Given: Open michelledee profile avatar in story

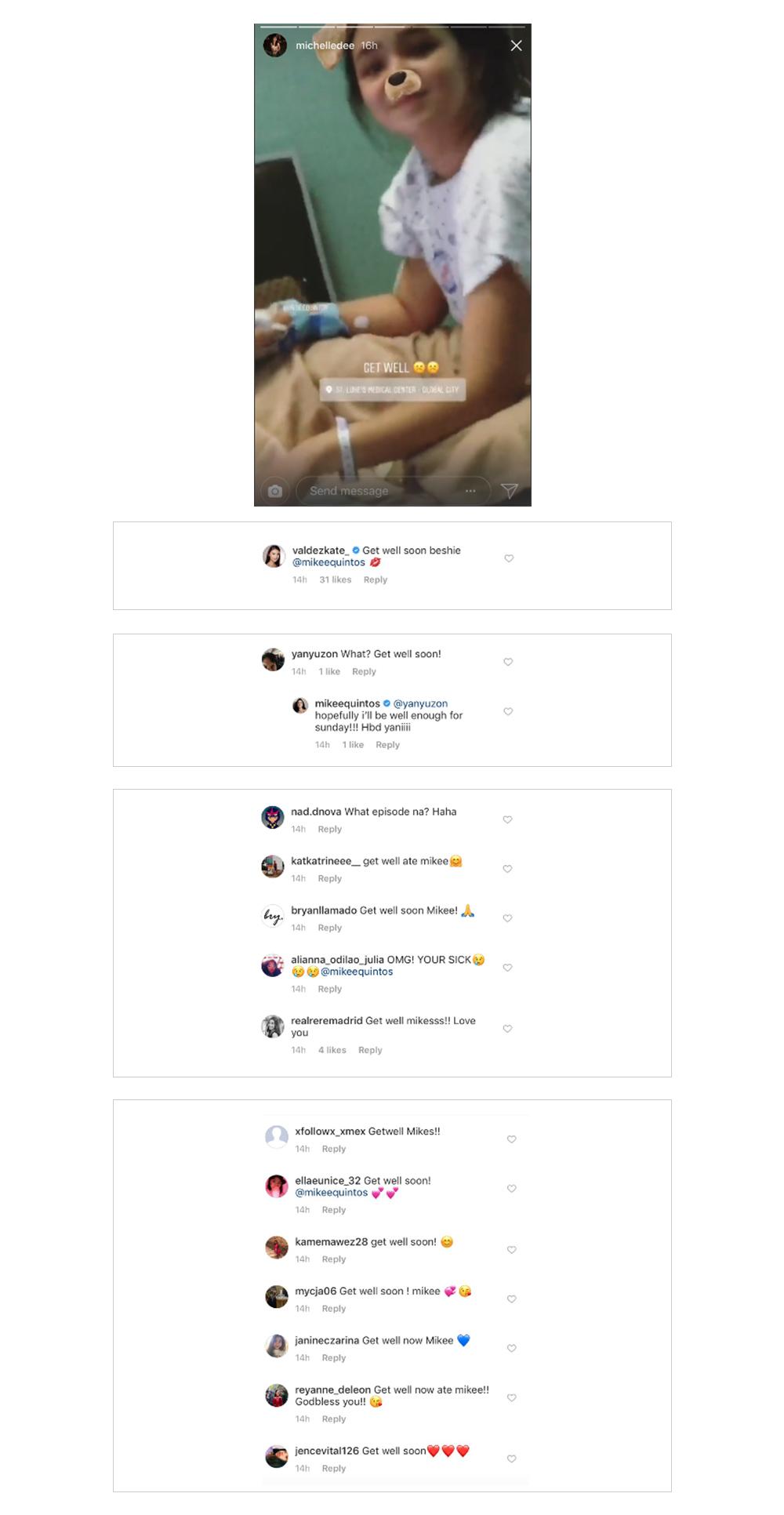Looking at the screenshot, I should coord(275,45).
